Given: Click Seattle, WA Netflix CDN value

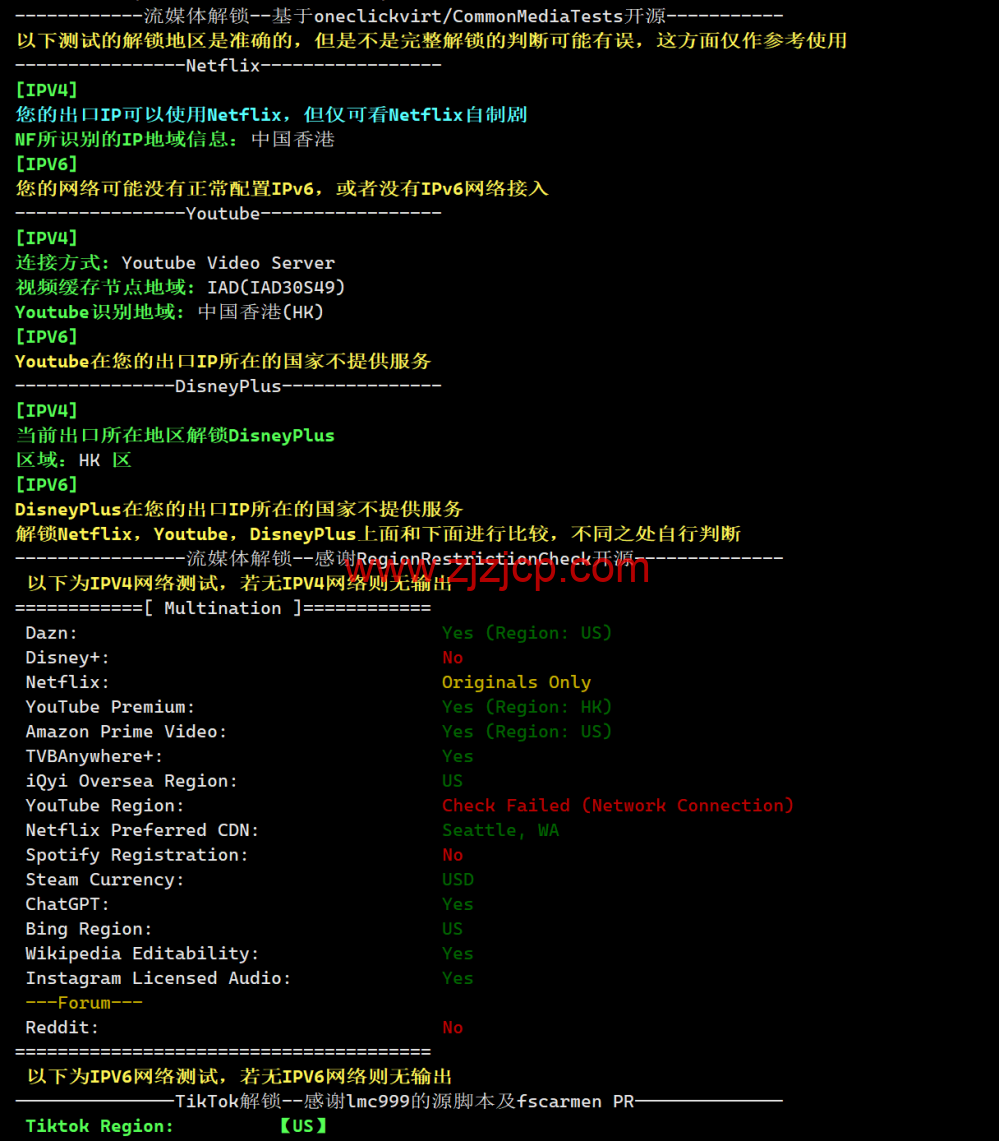Looking at the screenshot, I should [500, 830].
